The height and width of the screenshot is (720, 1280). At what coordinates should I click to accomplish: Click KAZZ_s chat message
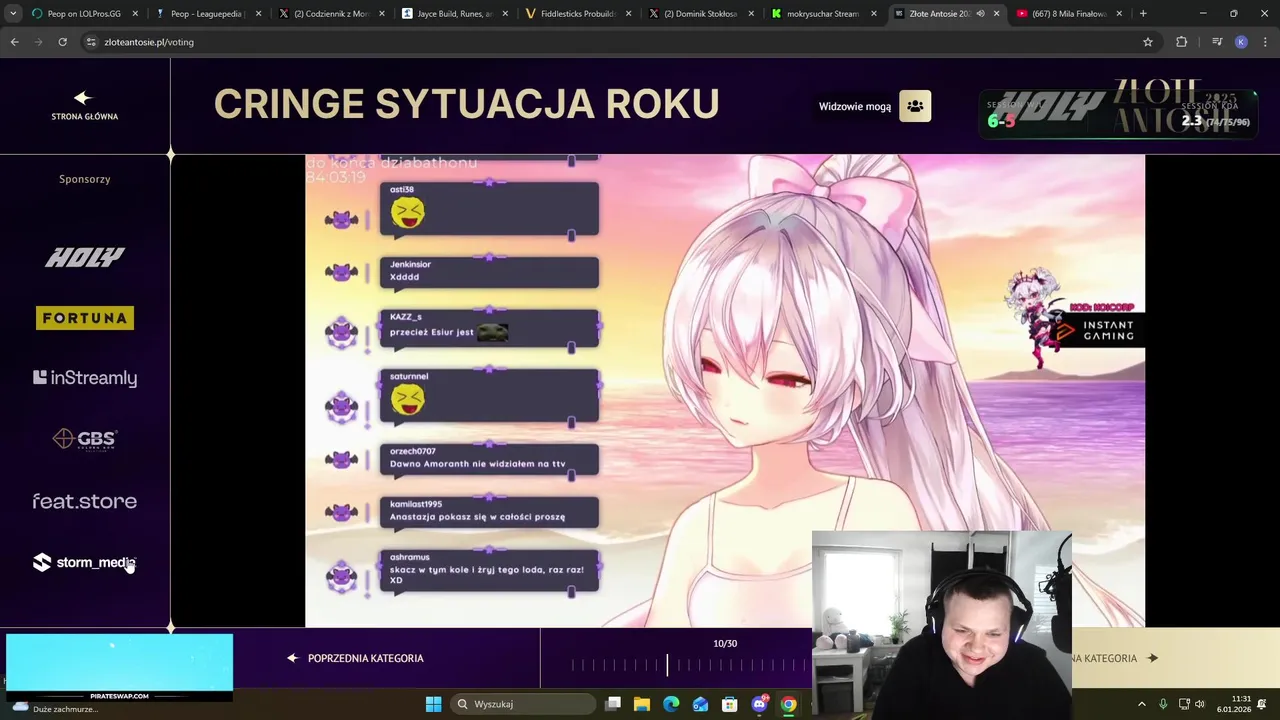490,329
